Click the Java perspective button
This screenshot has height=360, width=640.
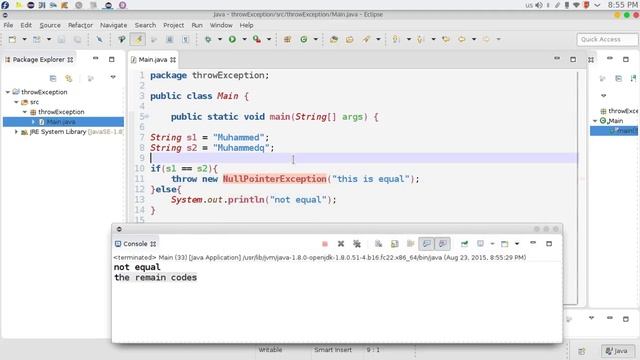coord(617,351)
